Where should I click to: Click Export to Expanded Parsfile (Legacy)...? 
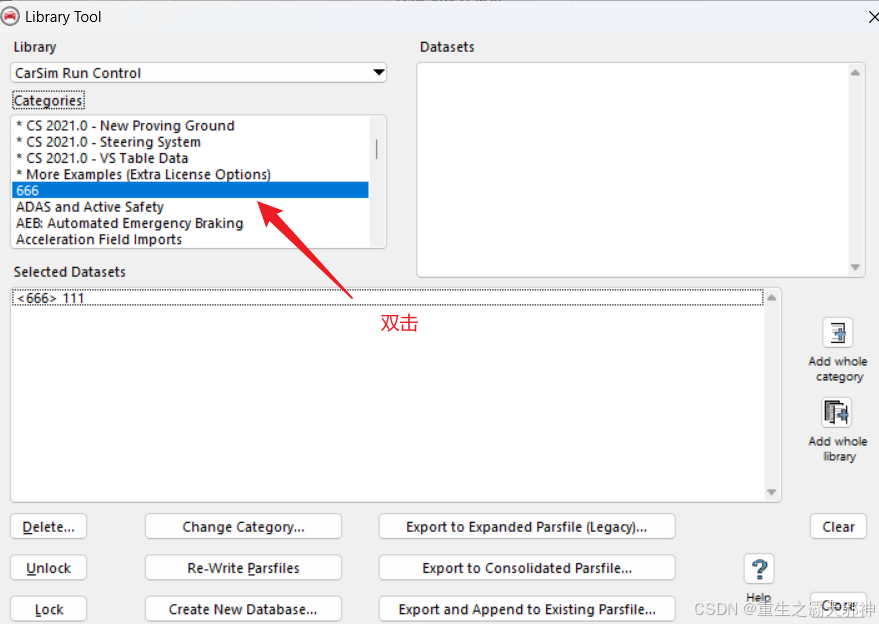pos(527,526)
